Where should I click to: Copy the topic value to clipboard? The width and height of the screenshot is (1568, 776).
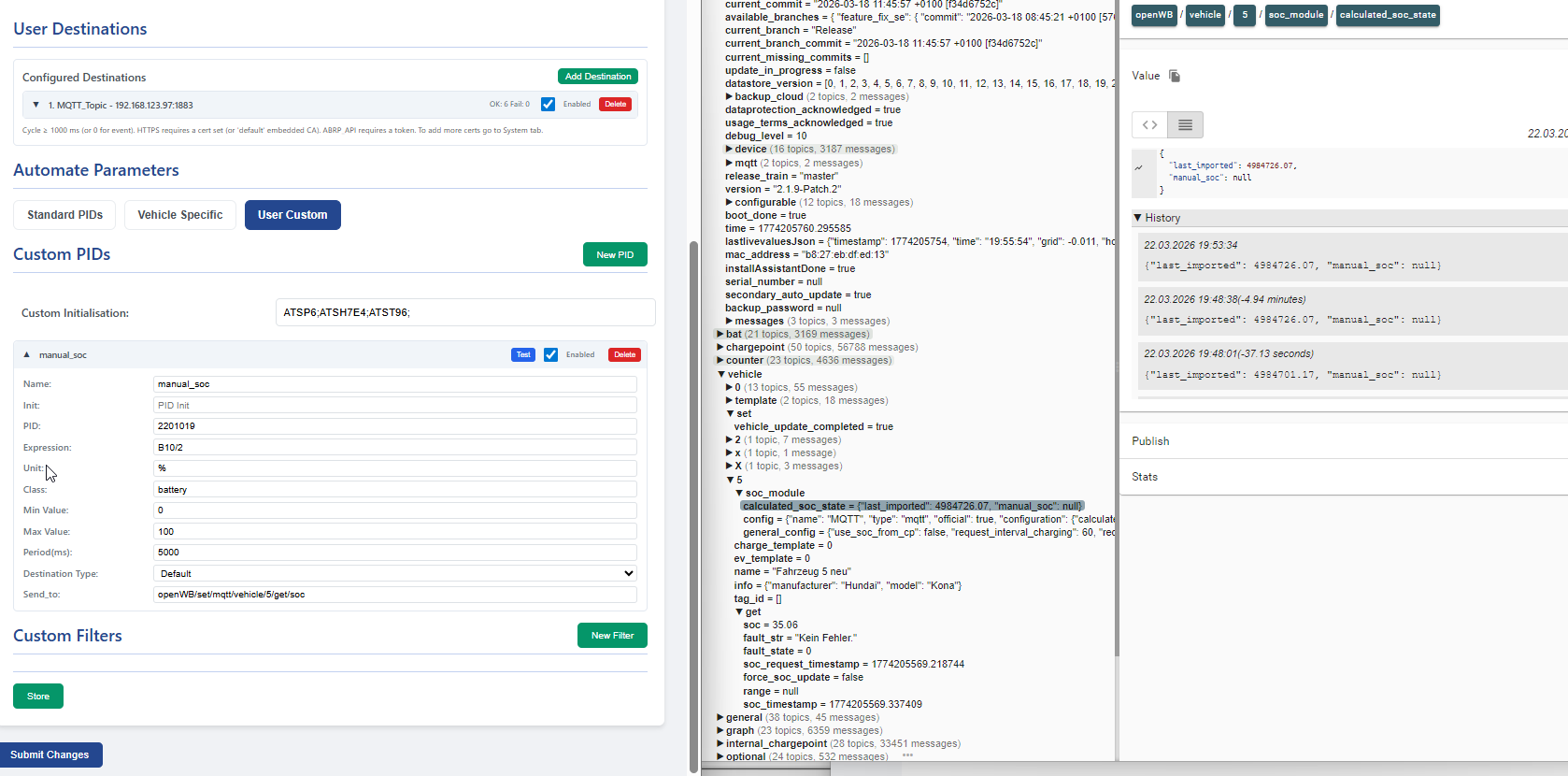1175,76
